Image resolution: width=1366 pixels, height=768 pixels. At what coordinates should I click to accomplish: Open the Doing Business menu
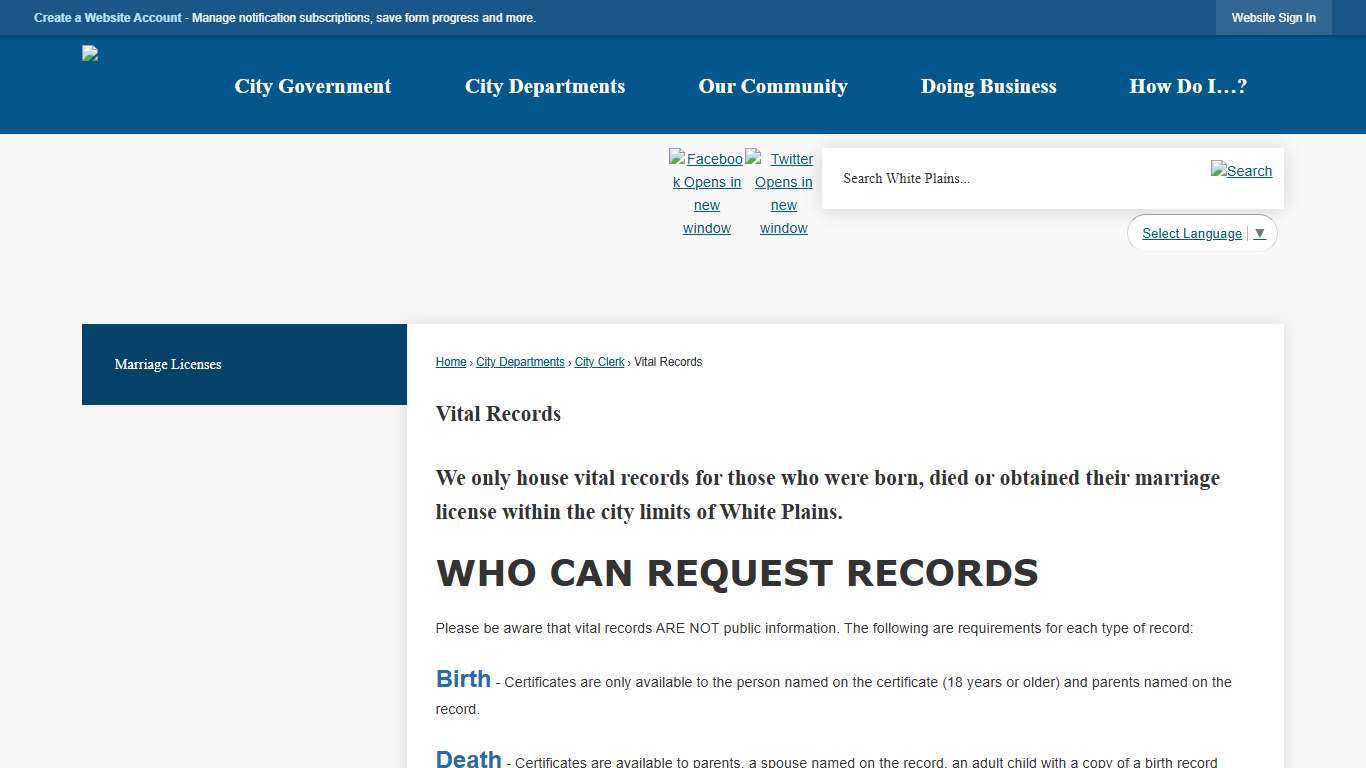click(x=988, y=86)
